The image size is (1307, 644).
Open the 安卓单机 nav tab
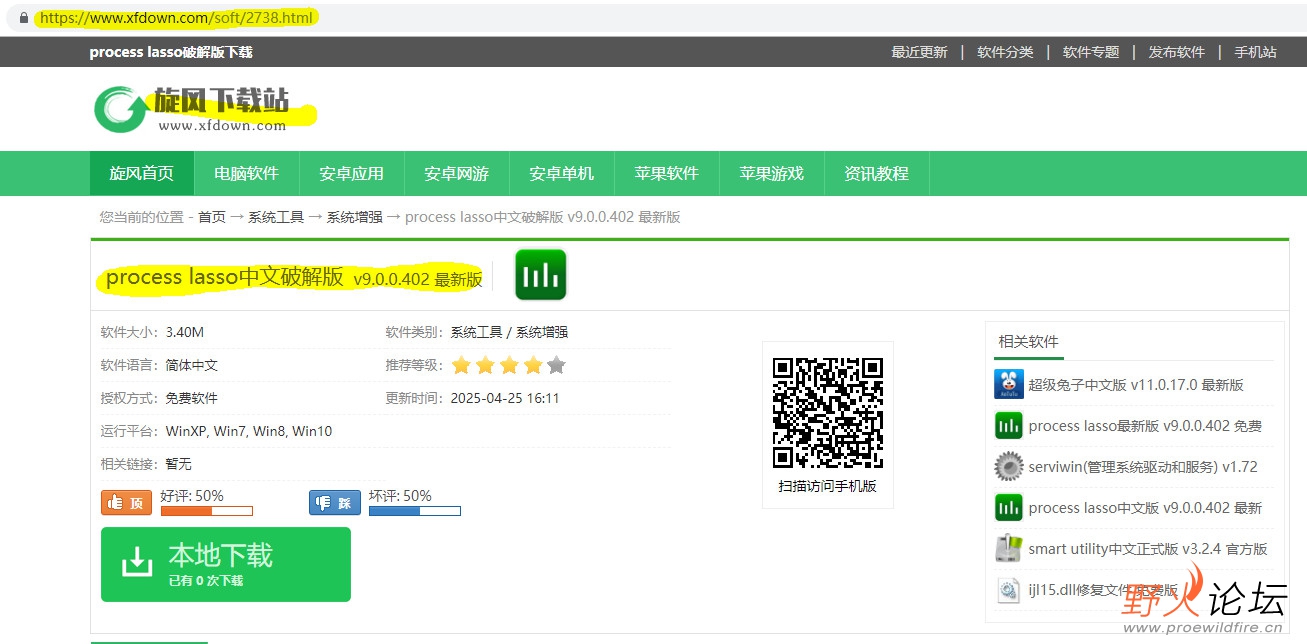pos(561,174)
